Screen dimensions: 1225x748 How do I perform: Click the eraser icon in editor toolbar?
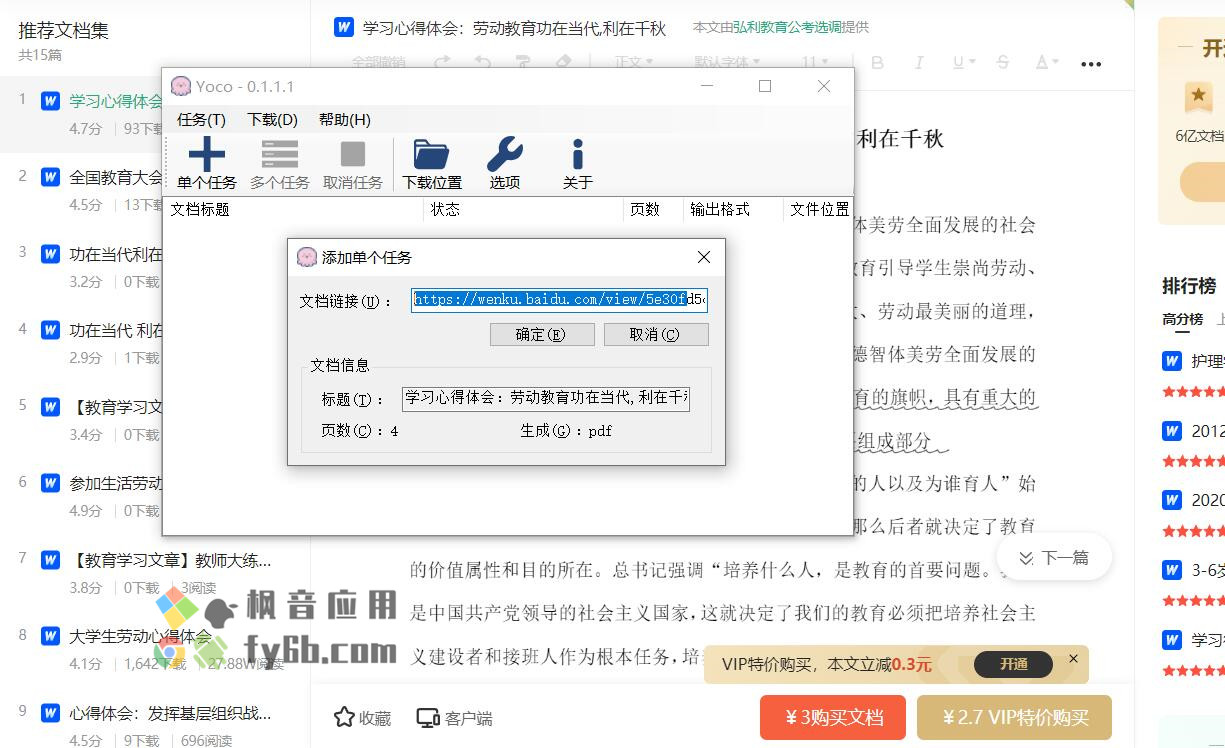tap(562, 62)
